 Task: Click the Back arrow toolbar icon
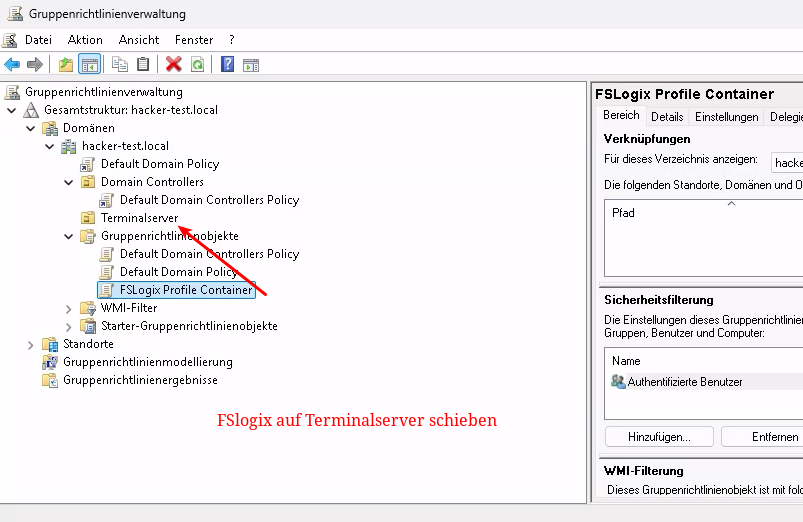click(x=12, y=65)
